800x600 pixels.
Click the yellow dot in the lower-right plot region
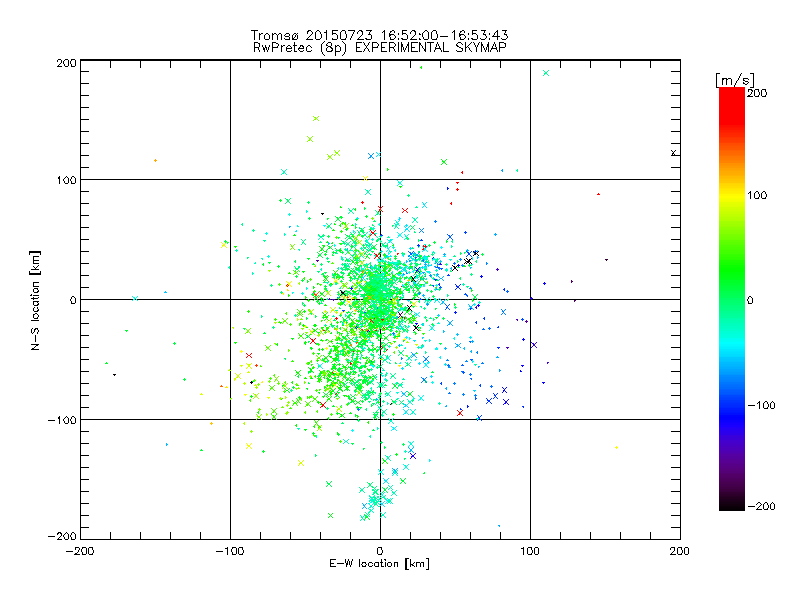click(616, 447)
